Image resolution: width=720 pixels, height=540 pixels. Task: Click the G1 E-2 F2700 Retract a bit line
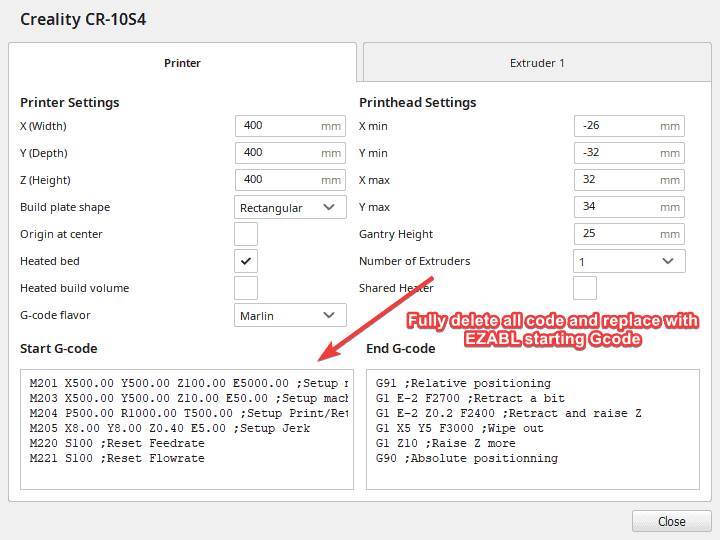click(x=470, y=399)
